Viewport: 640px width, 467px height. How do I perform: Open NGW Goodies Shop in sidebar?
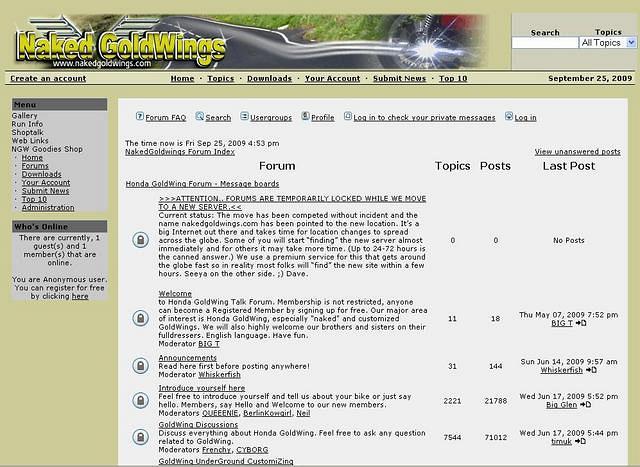point(47,149)
